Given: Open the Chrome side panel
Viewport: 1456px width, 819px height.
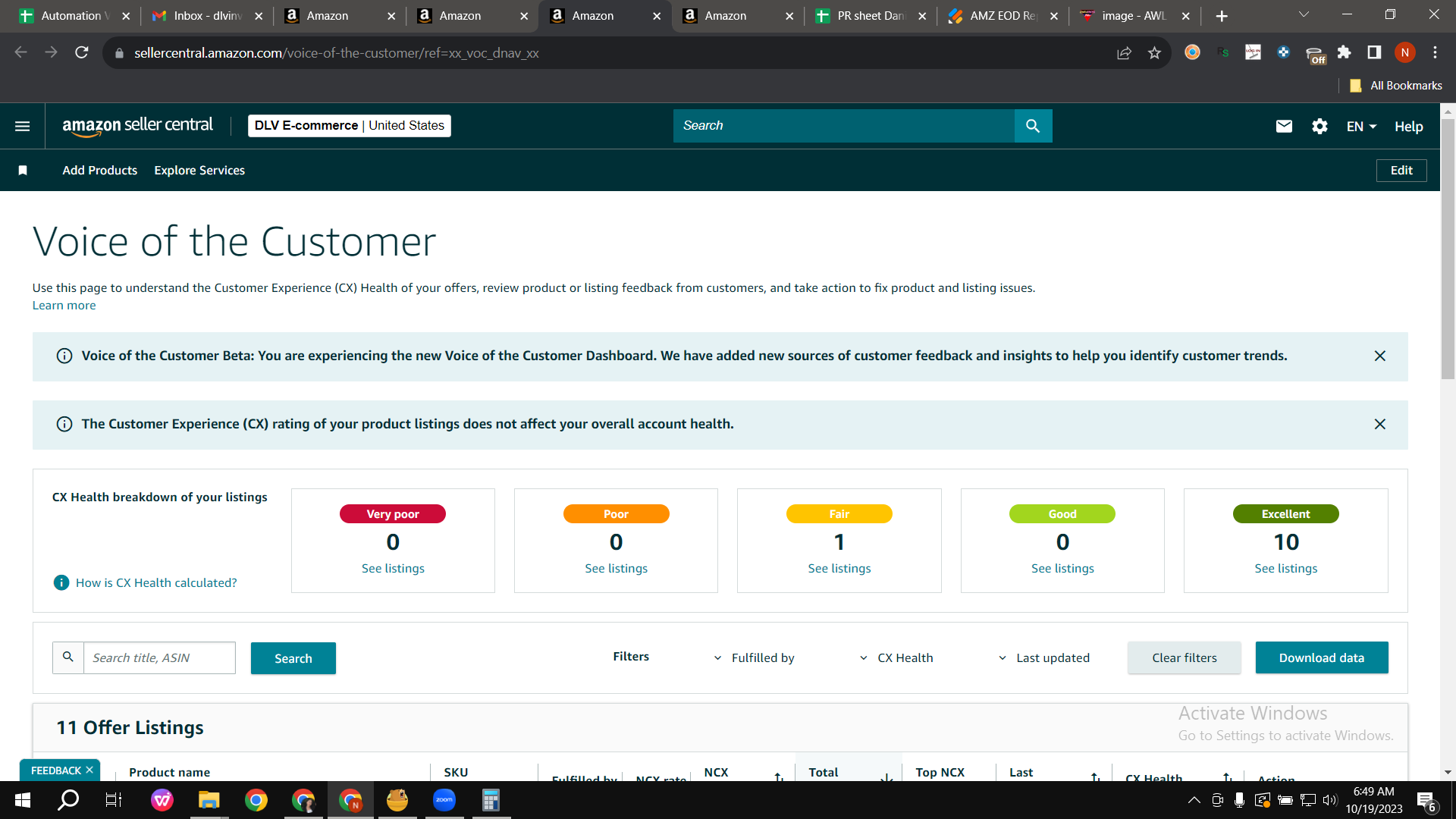Looking at the screenshot, I should [1374, 52].
